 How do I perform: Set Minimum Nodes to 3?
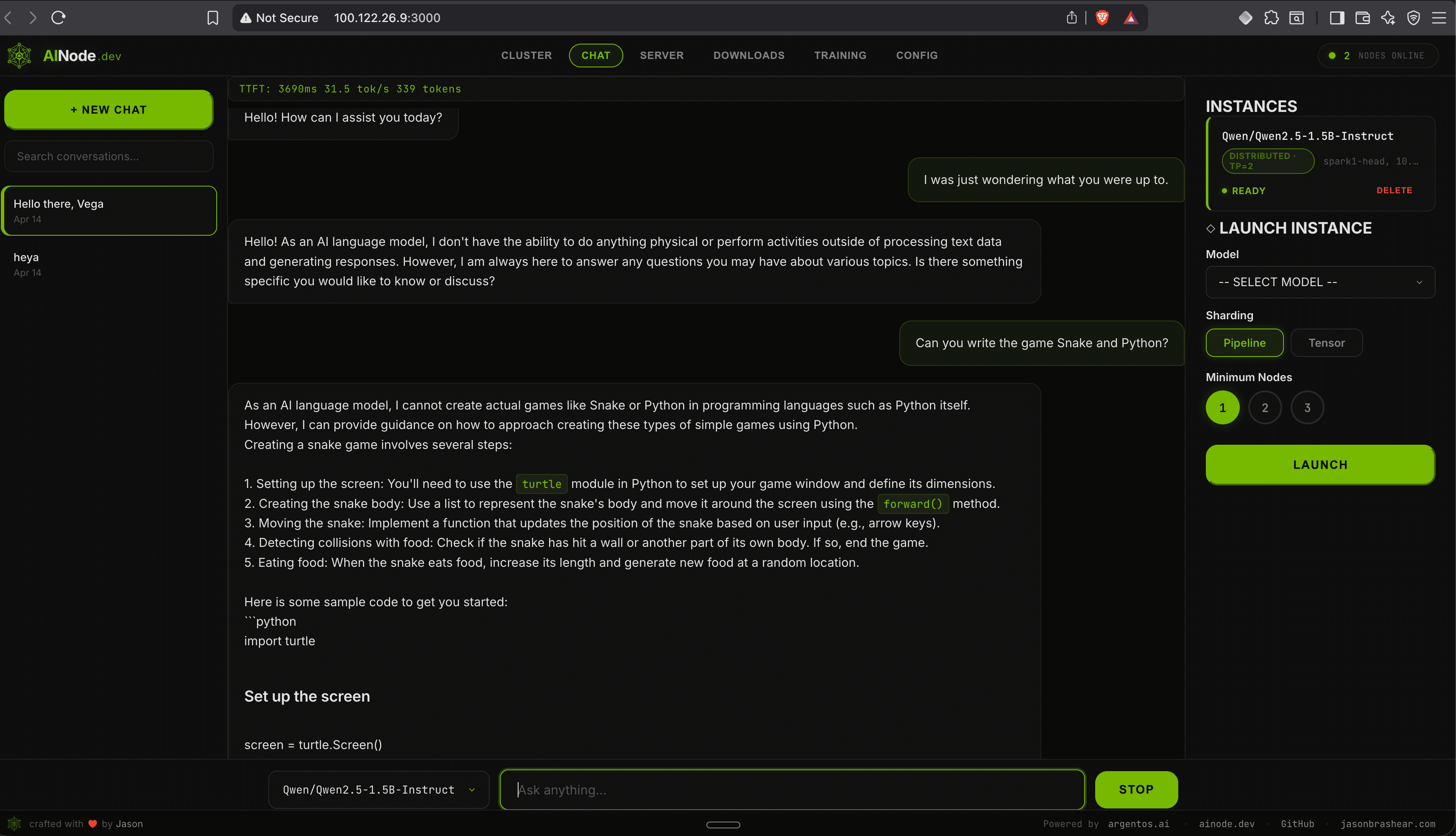coord(1307,408)
